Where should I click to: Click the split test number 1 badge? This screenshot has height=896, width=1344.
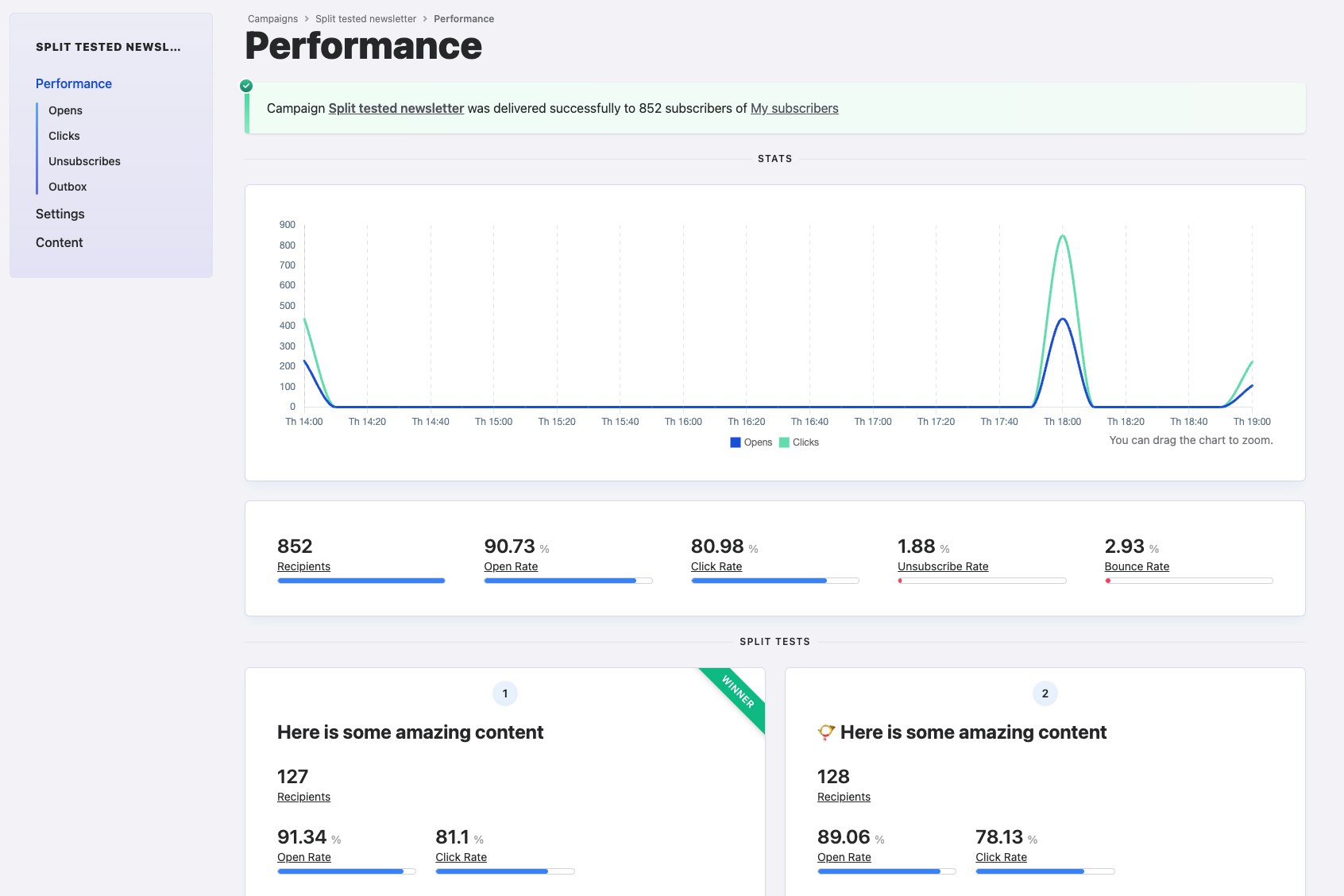point(505,693)
